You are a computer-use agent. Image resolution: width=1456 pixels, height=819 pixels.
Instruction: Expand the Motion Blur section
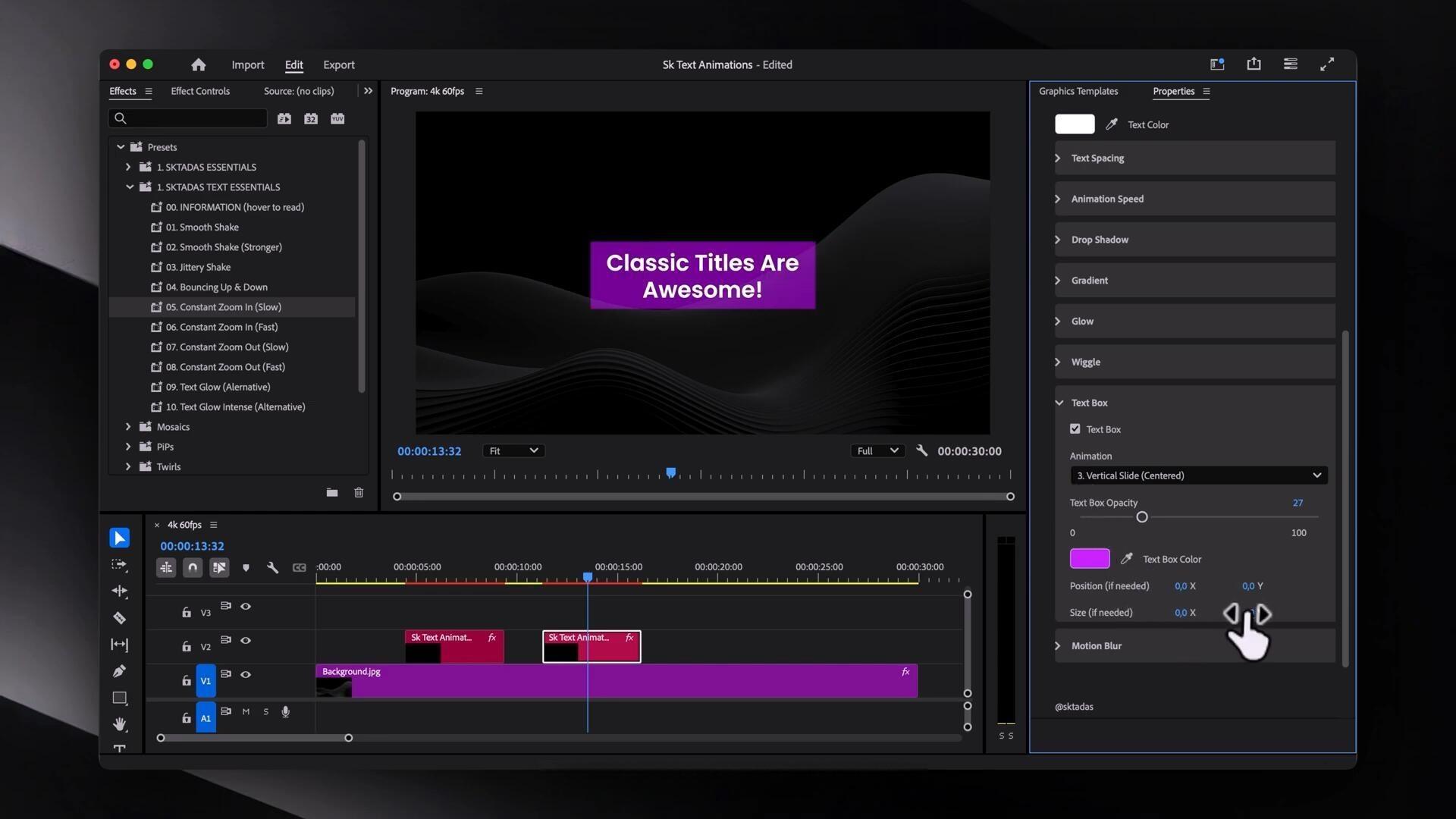point(1059,646)
